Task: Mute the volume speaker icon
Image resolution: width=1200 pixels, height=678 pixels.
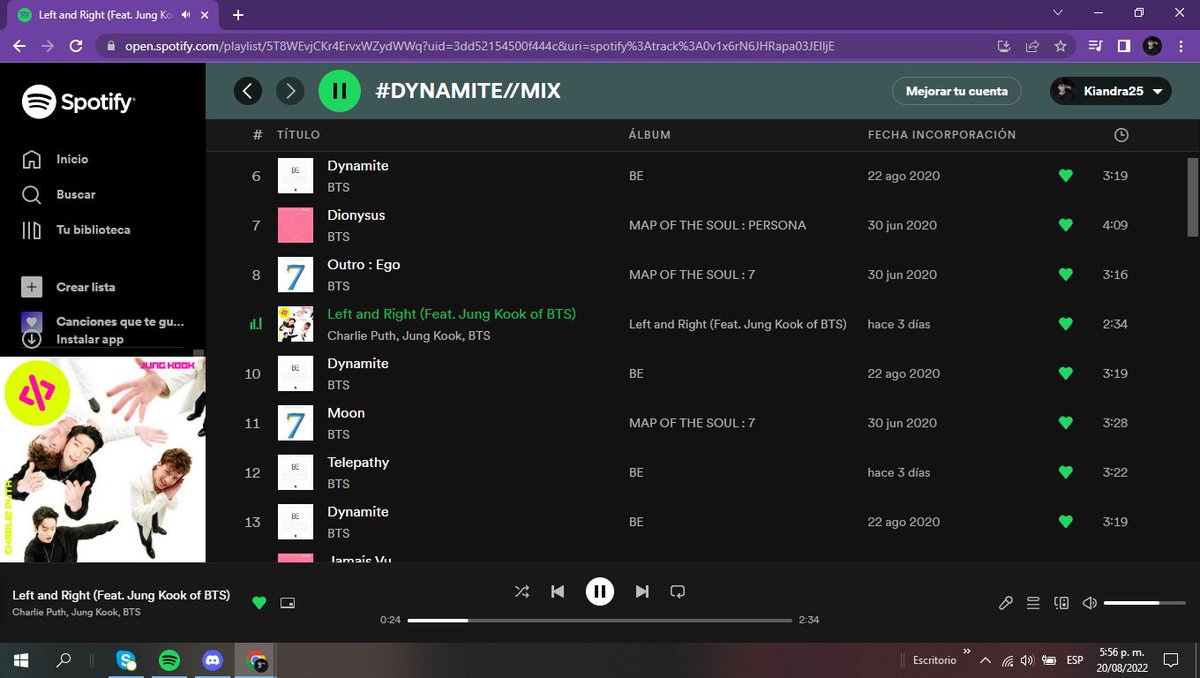Action: coord(1090,603)
